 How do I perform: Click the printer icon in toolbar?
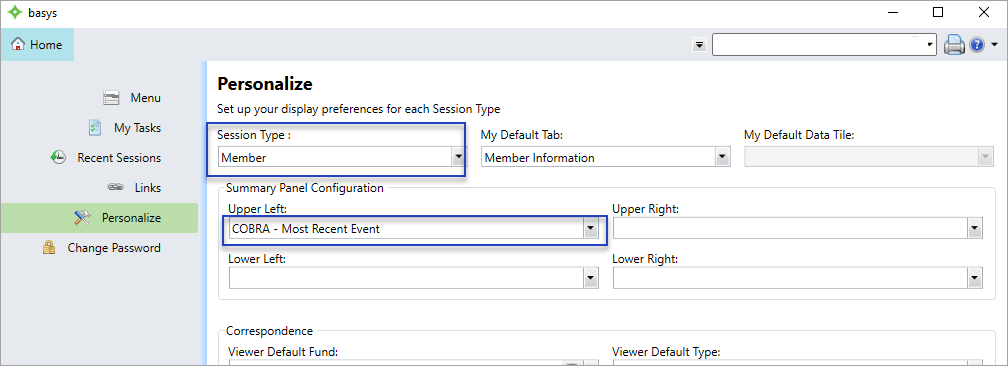[x=954, y=45]
